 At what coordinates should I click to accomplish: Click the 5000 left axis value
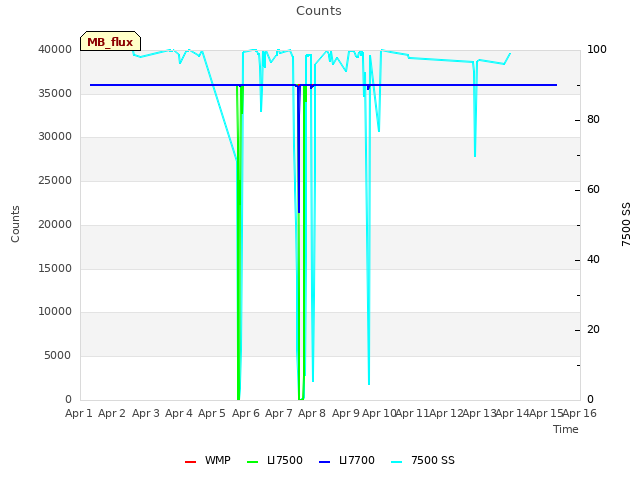tap(58, 356)
